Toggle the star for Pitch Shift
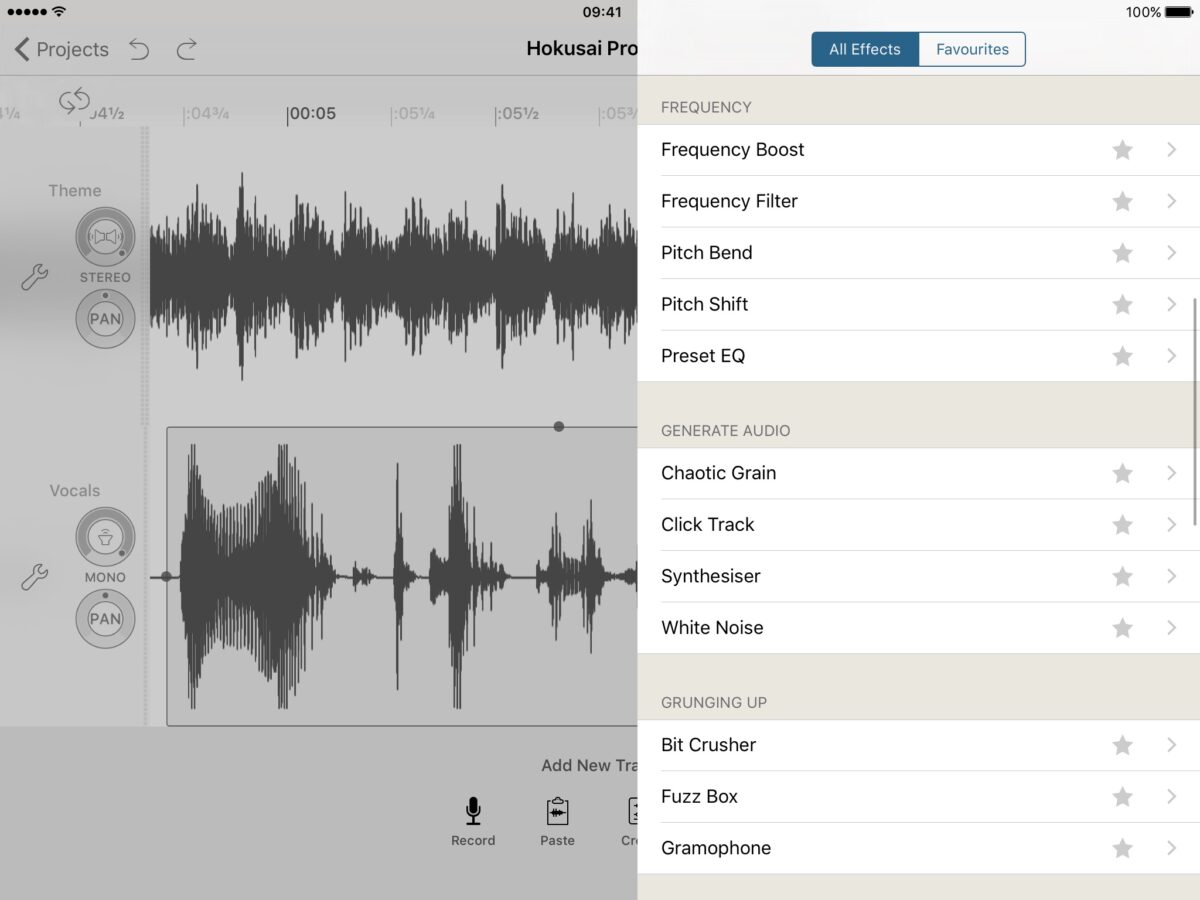This screenshot has width=1200, height=900. point(1122,305)
